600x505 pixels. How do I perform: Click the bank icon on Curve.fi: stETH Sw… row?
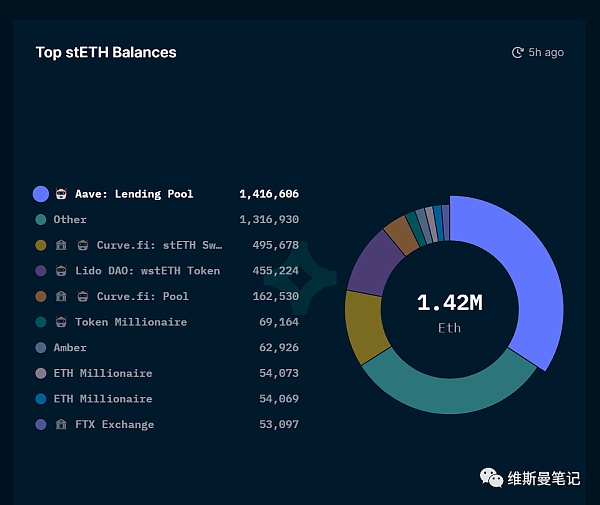62,245
